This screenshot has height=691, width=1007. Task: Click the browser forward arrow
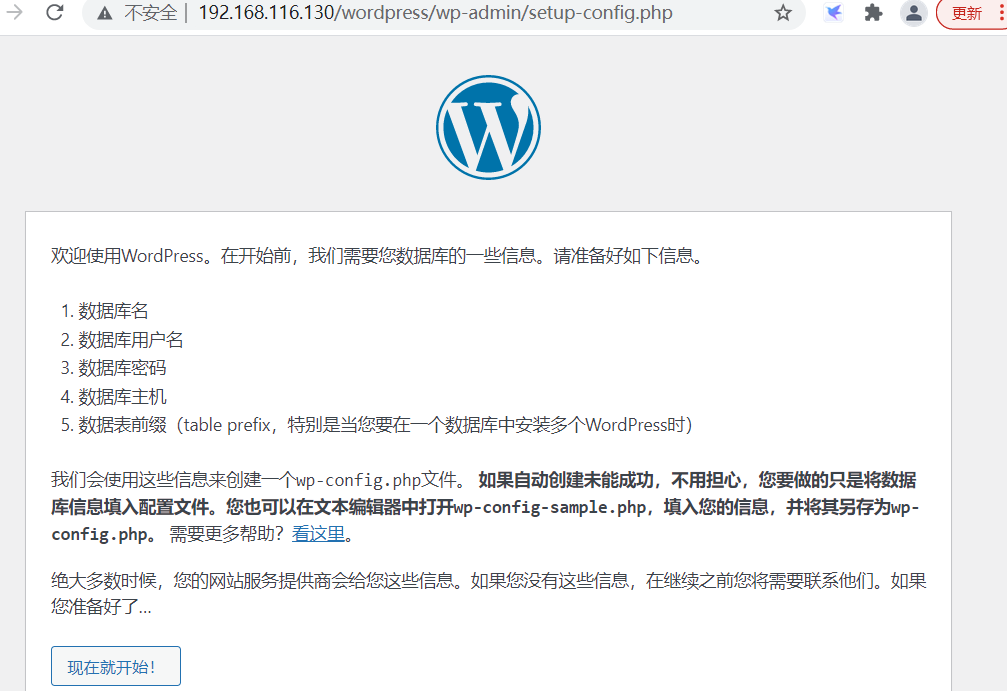[14, 12]
